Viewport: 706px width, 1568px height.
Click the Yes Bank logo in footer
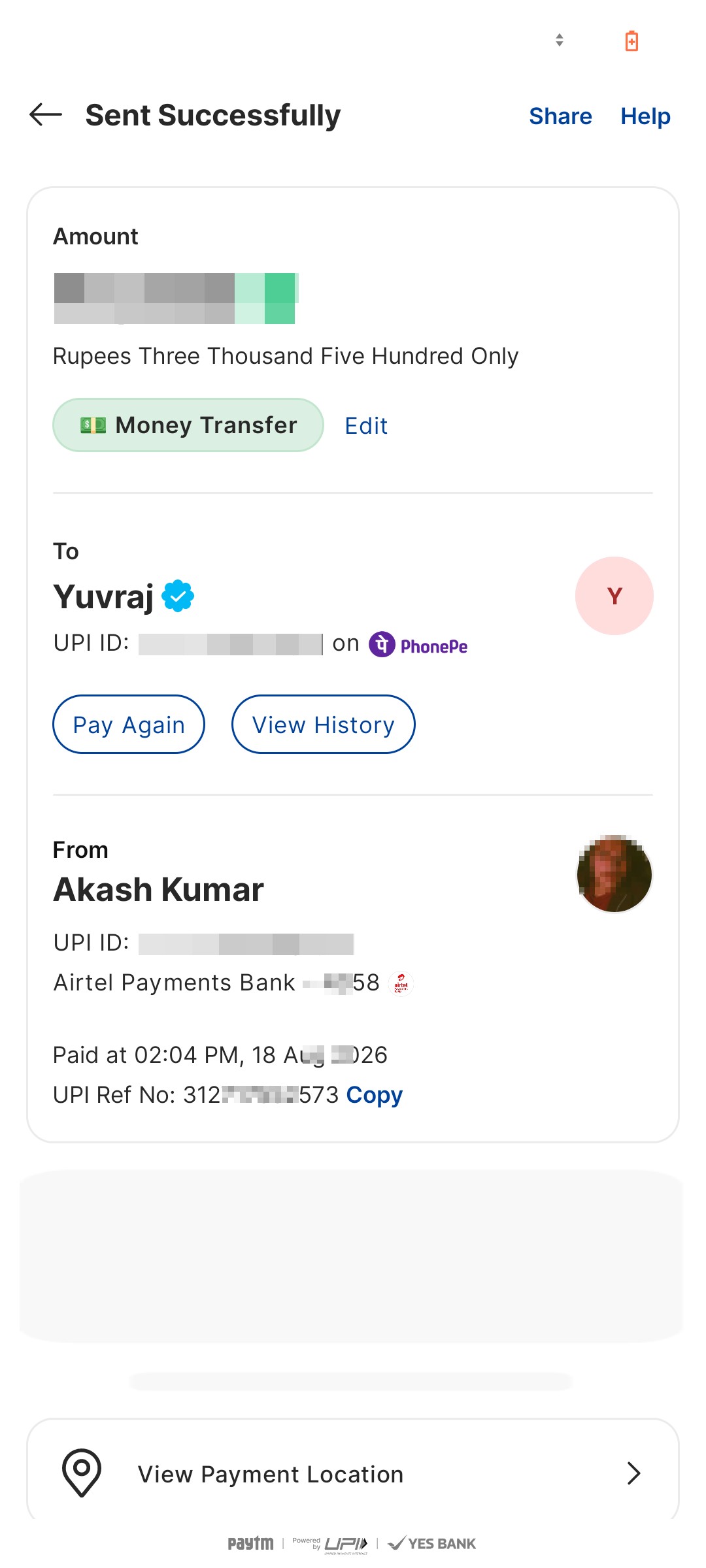tap(432, 1543)
